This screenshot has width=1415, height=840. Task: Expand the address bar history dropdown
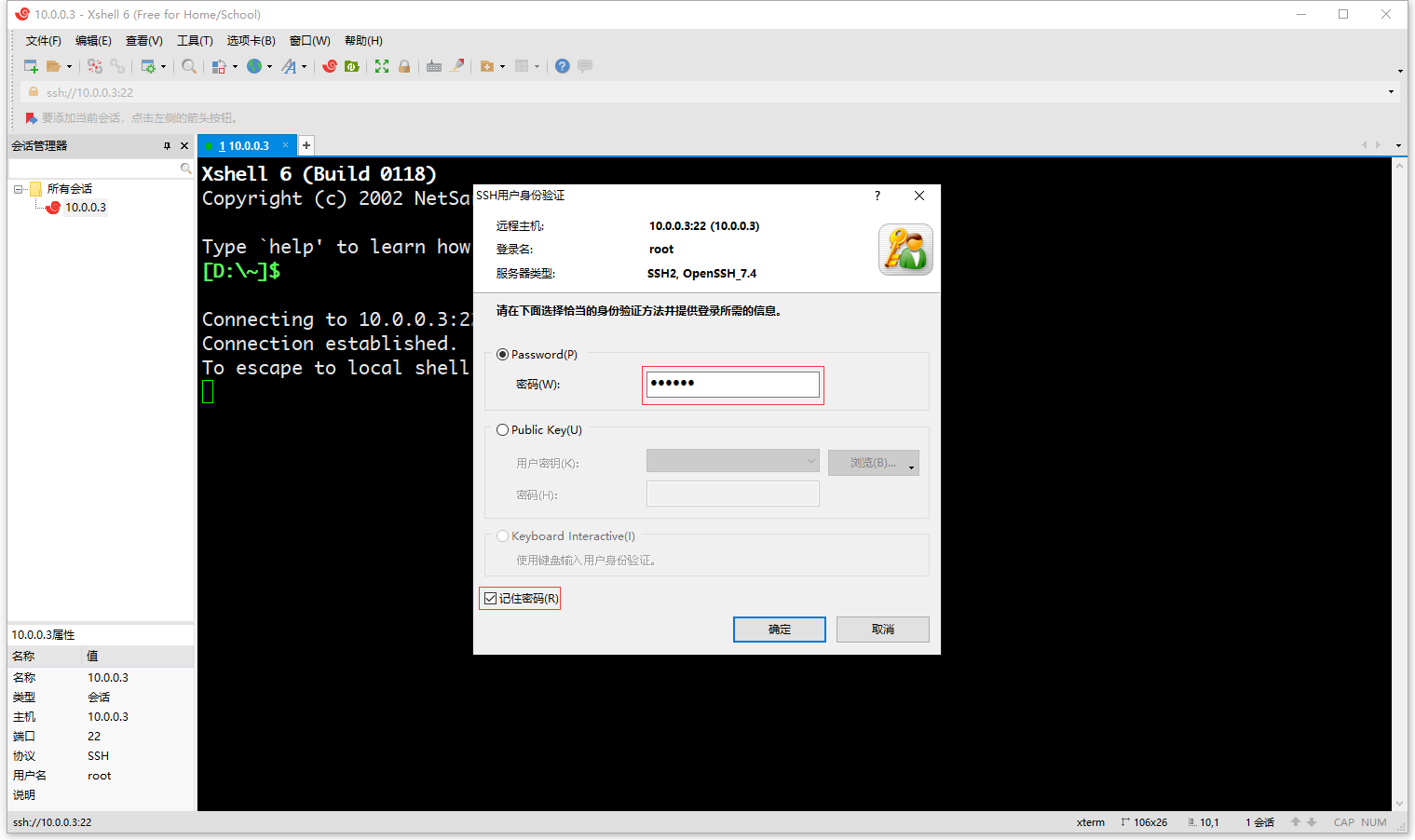(1391, 92)
